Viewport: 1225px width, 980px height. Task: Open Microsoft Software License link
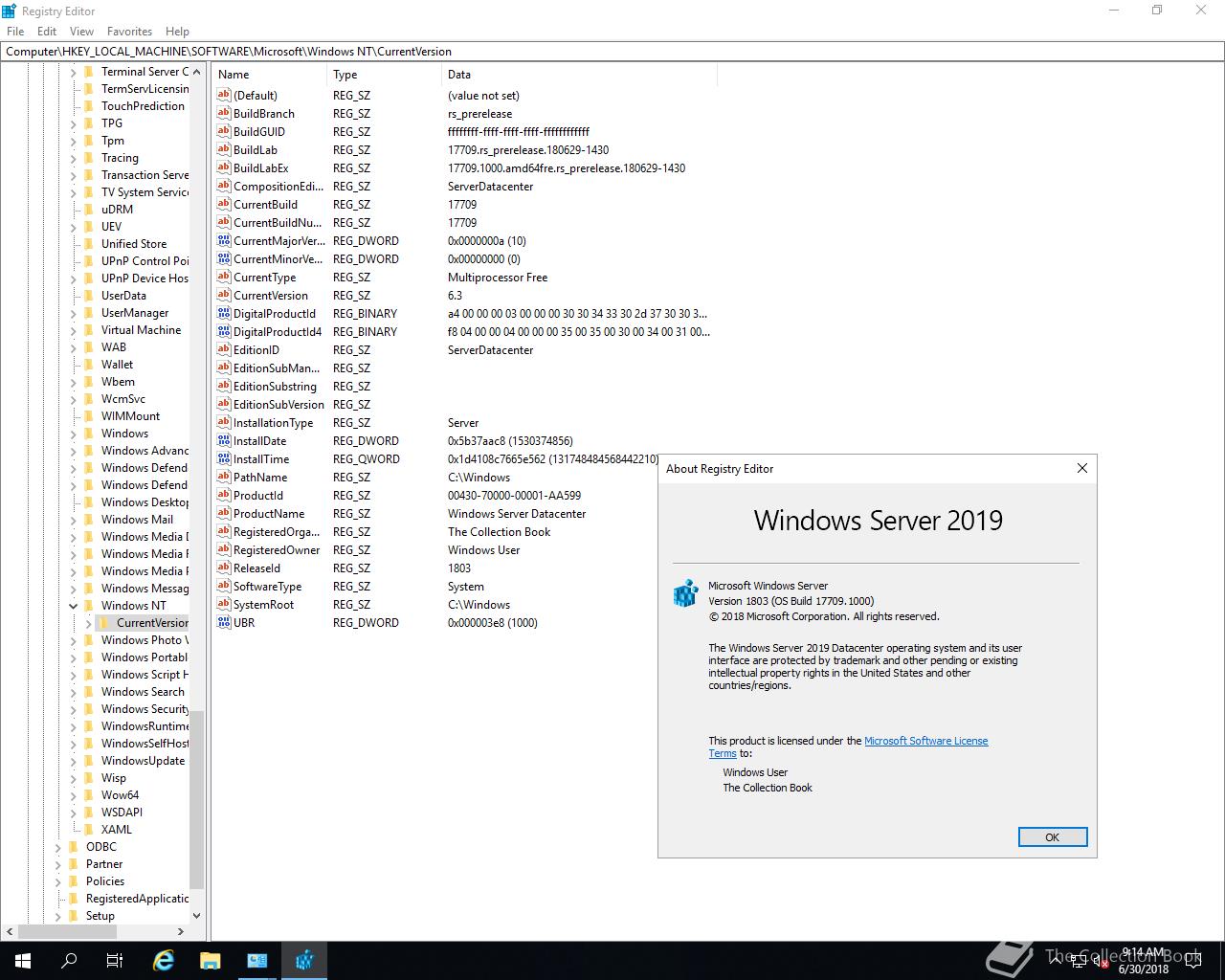(925, 741)
